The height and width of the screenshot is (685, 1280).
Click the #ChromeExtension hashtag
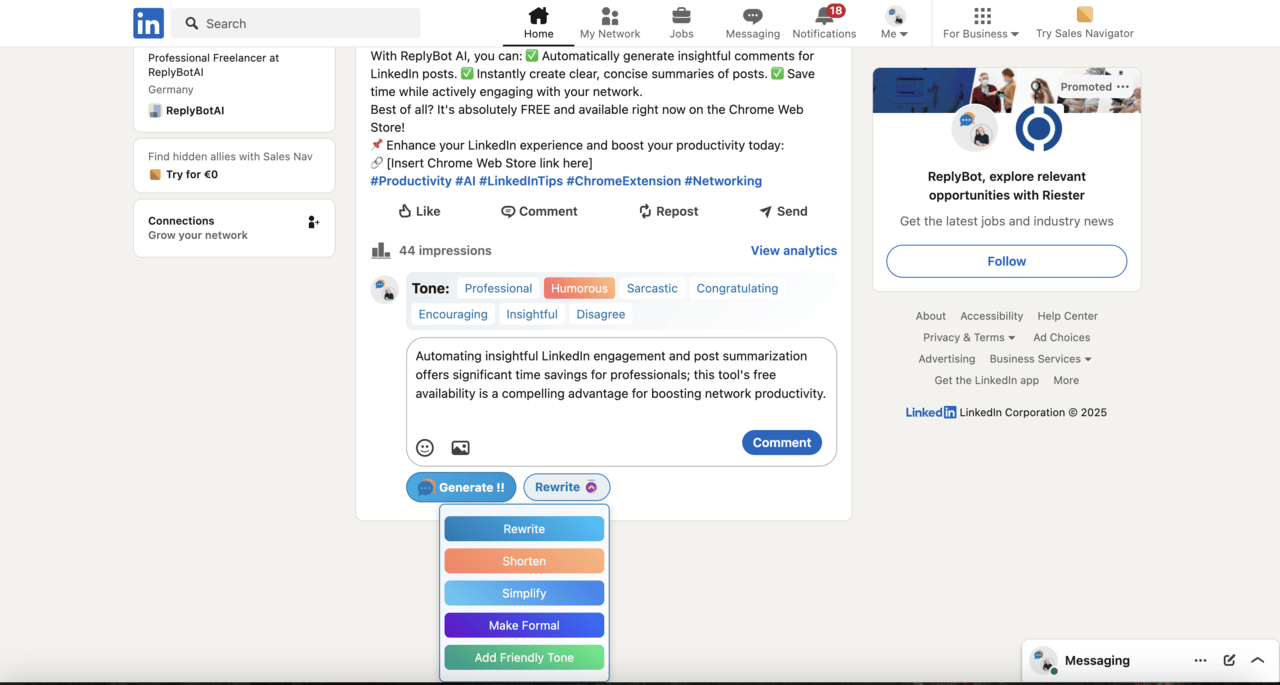[623, 181]
